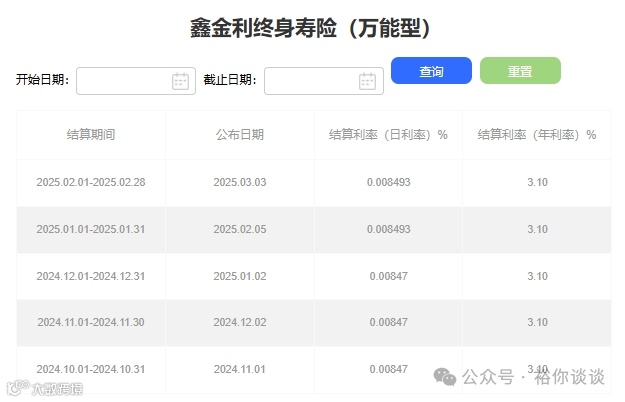Image resolution: width=625 pixels, height=402 pixels.
Task: Select publish date 2025.03.03
Action: 240,182
